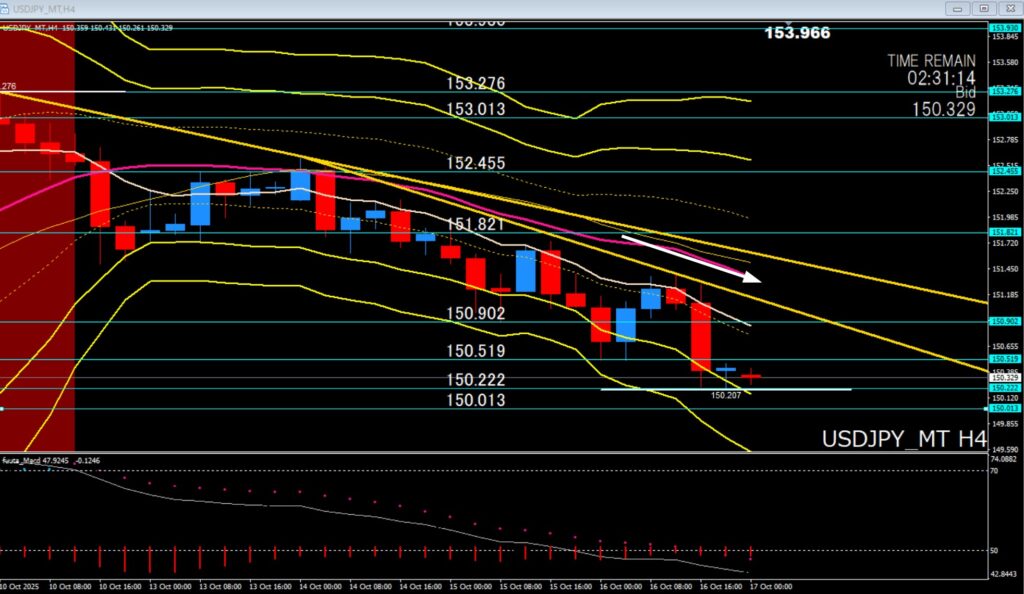Click the USDJPY chart window icon
Screen dimensions: 1024x594
8,8
